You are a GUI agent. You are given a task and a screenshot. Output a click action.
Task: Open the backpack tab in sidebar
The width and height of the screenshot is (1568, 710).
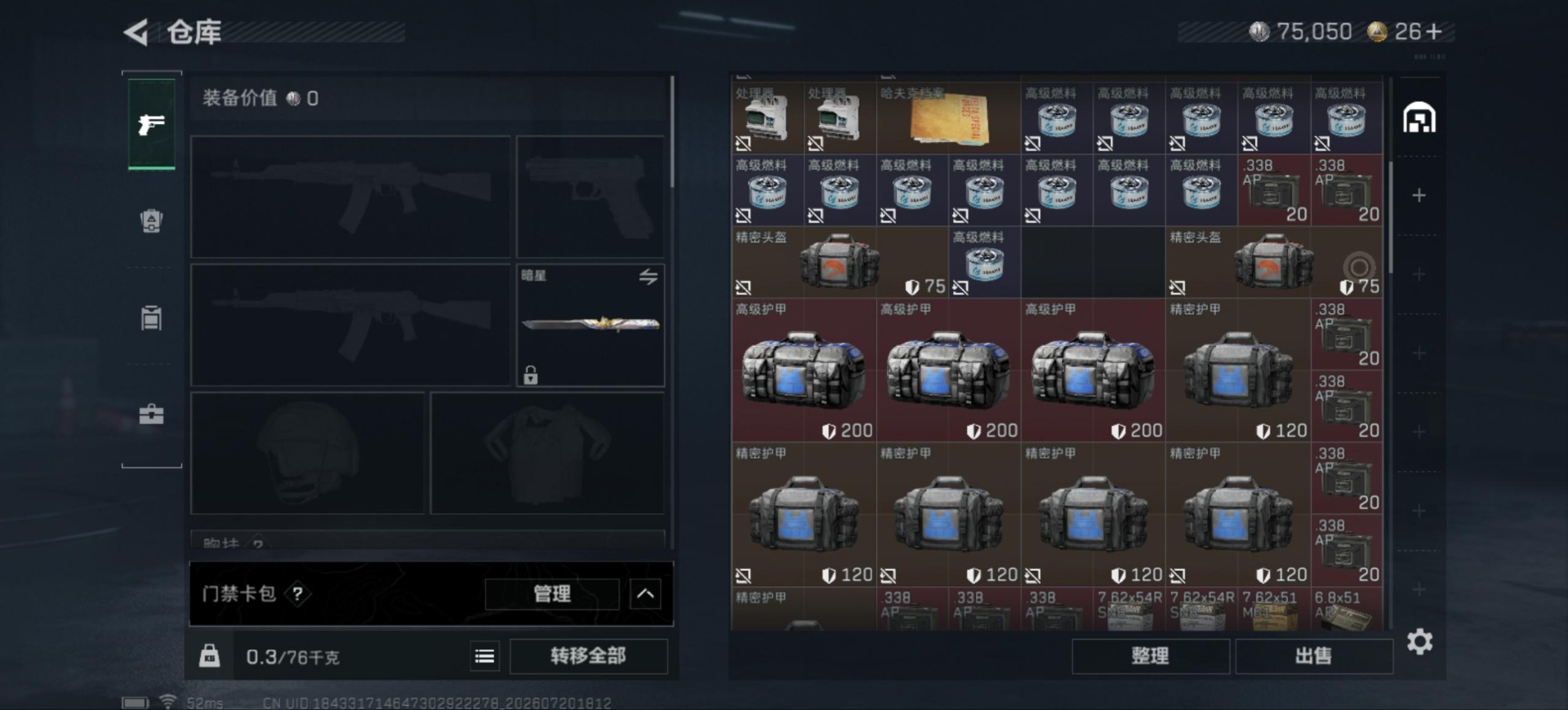pos(151,220)
